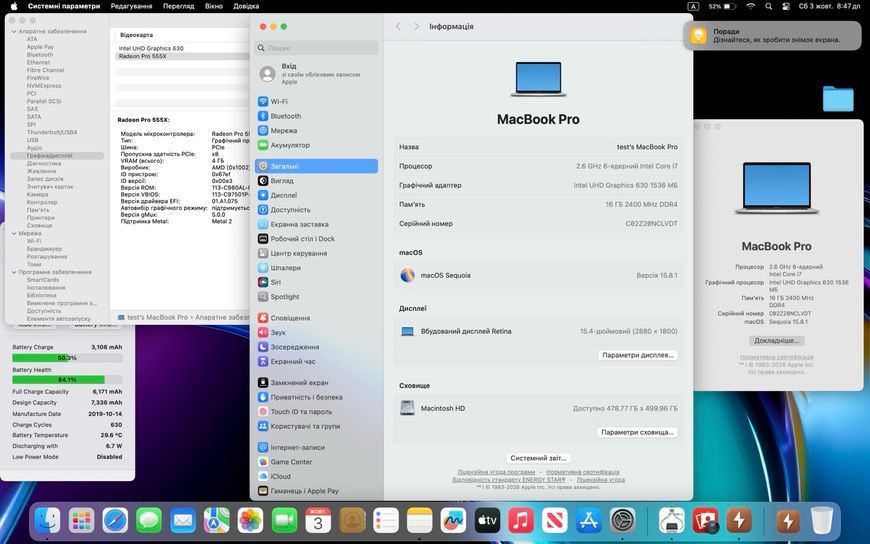Open Замкнений екран settings
Image resolution: width=870 pixels, height=544 pixels.
click(316, 382)
